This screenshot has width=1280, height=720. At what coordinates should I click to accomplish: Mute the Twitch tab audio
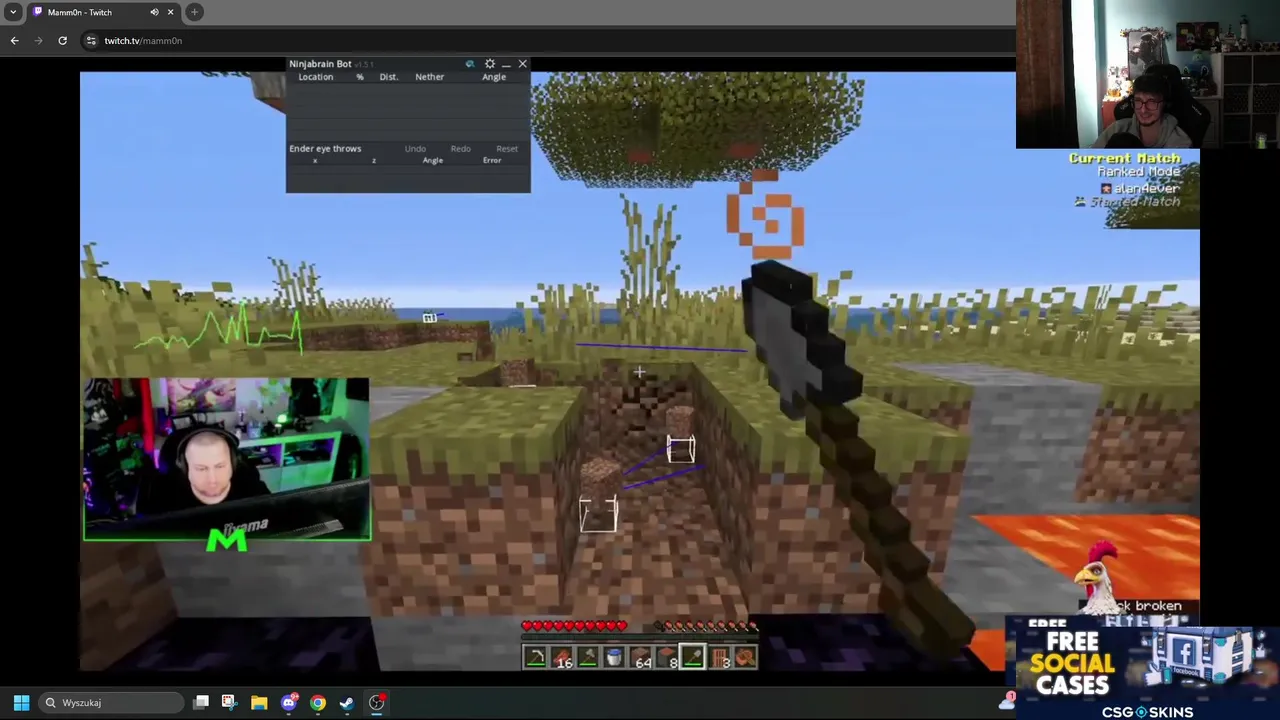point(154,12)
